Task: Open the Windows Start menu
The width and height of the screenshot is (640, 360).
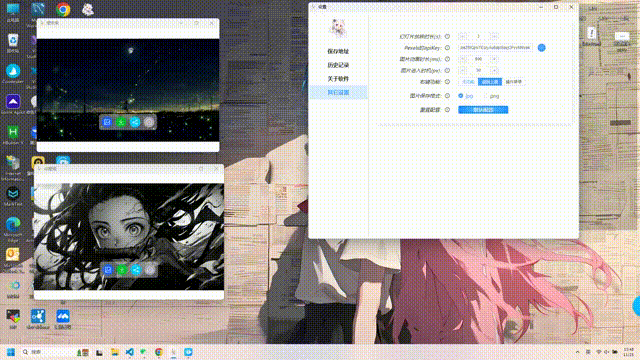Action: (11, 352)
